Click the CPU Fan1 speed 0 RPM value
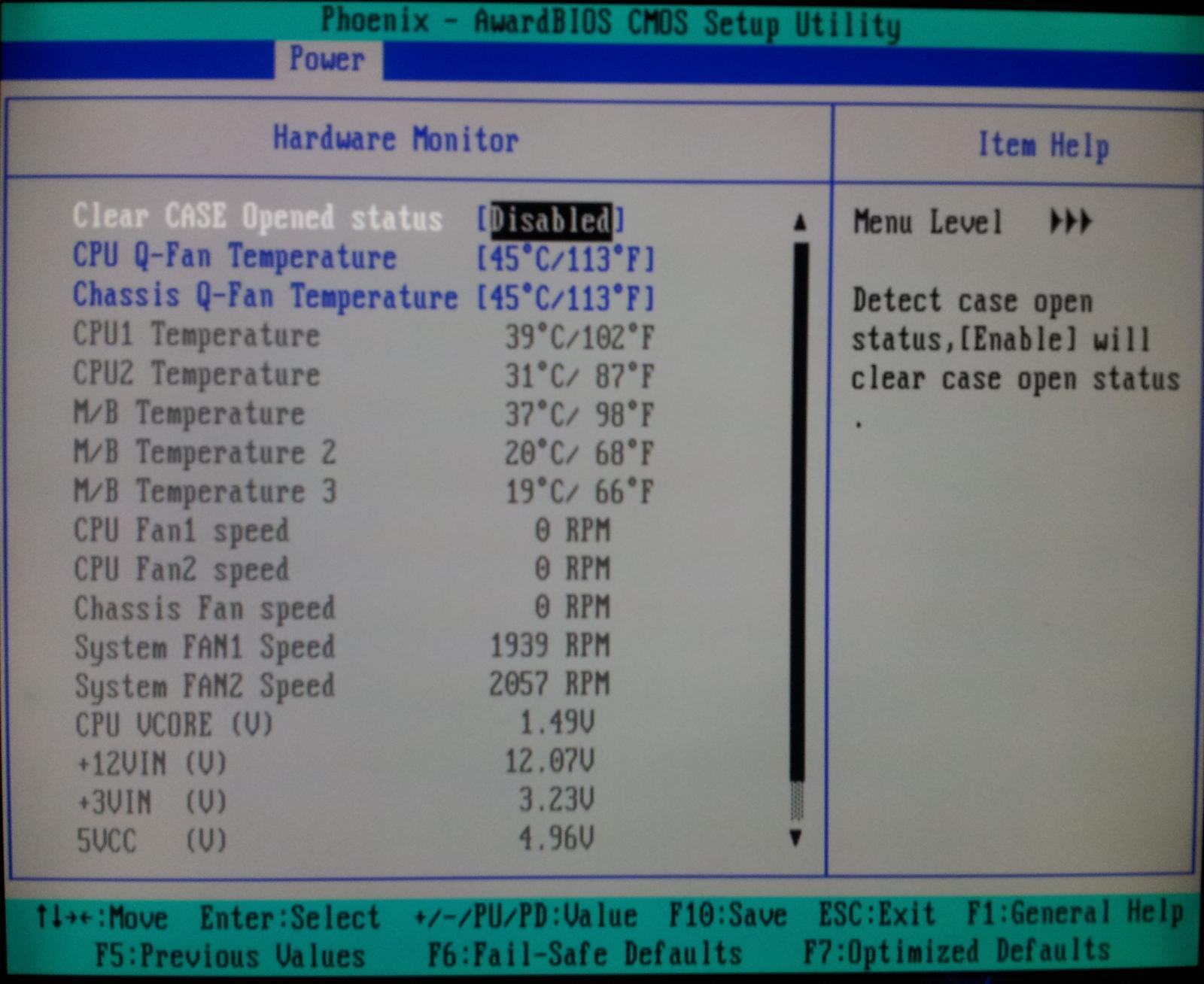 (573, 531)
